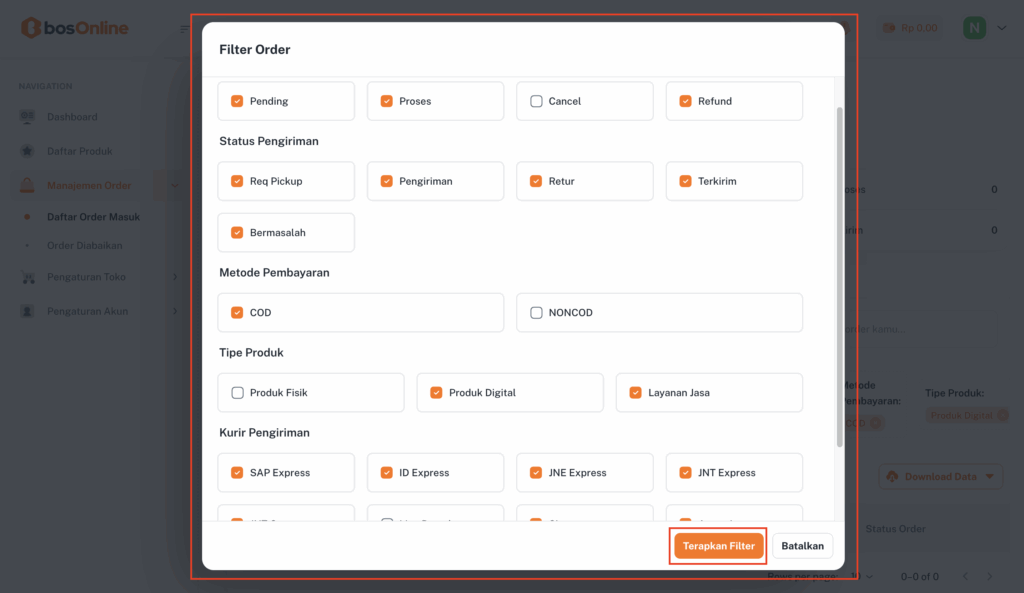The height and width of the screenshot is (593, 1024).
Task: Open the profile dropdown arrow
Action: [1002, 28]
